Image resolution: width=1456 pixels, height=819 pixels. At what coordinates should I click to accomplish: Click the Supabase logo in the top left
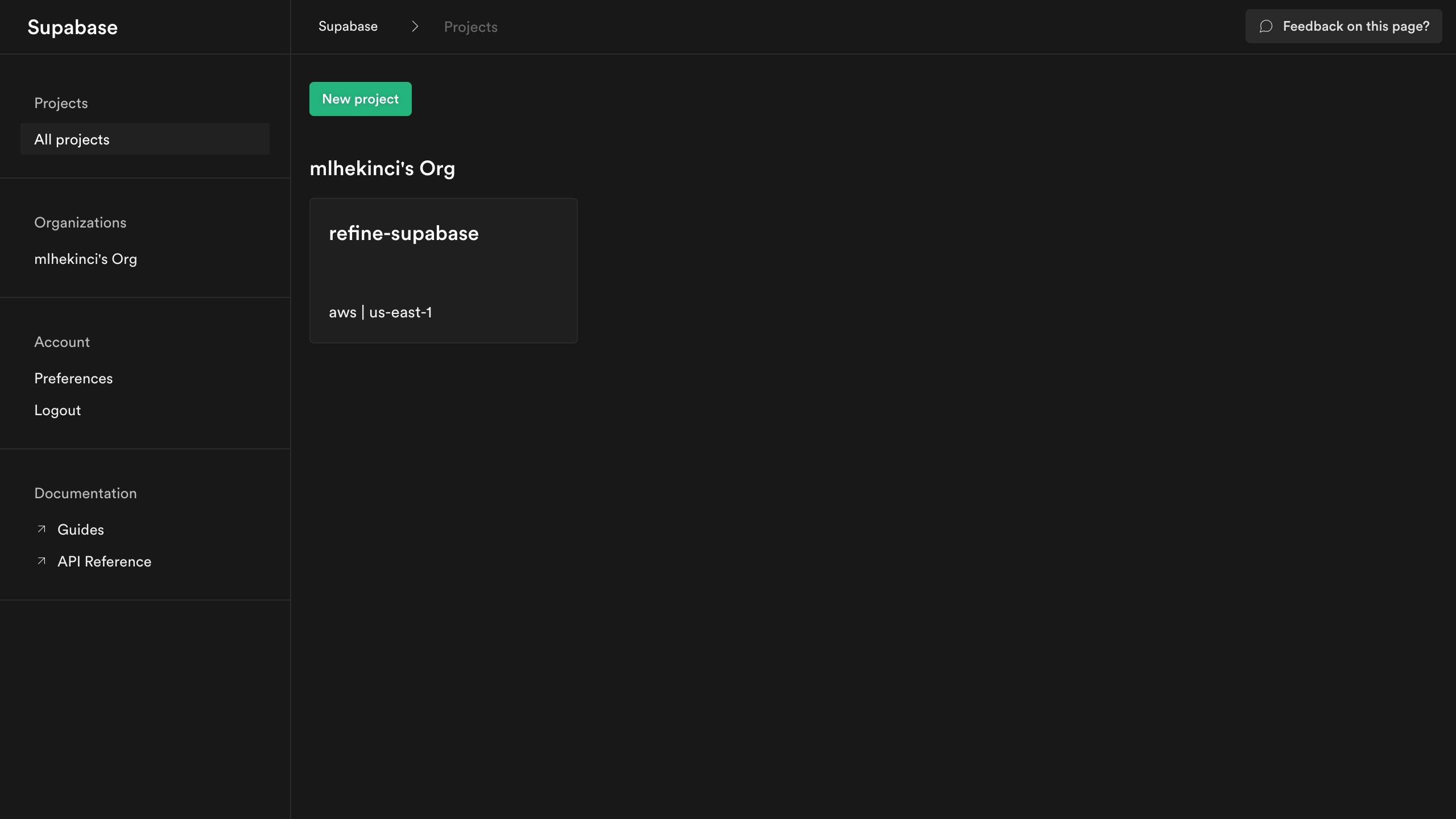[x=72, y=27]
